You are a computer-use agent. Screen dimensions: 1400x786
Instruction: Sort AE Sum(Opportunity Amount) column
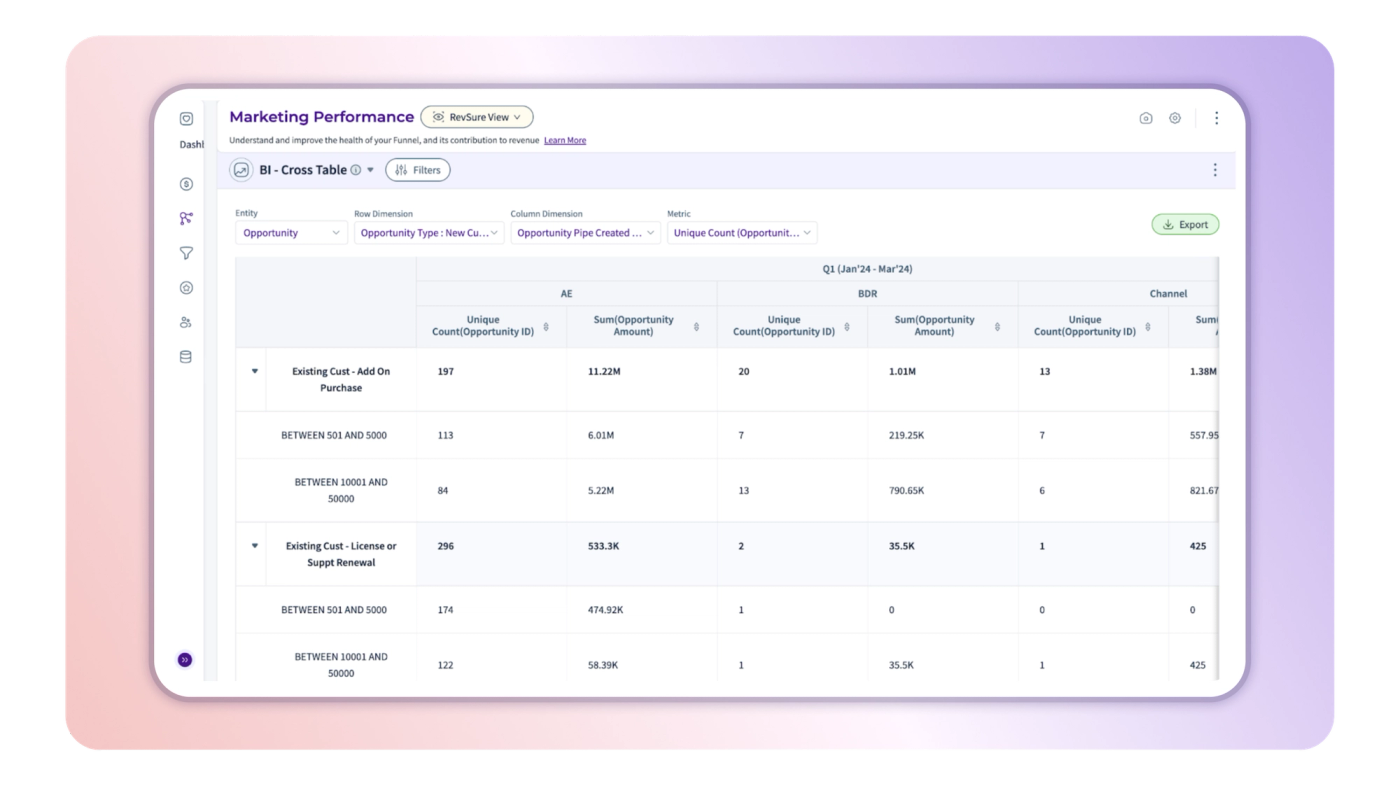[696, 327]
